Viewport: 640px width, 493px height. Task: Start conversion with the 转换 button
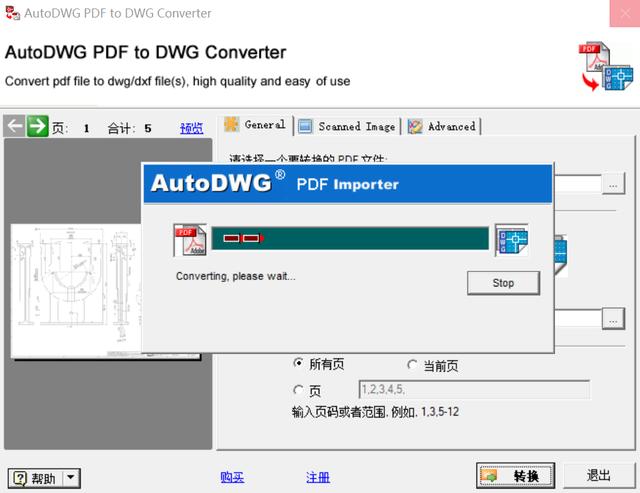click(516, 476)
